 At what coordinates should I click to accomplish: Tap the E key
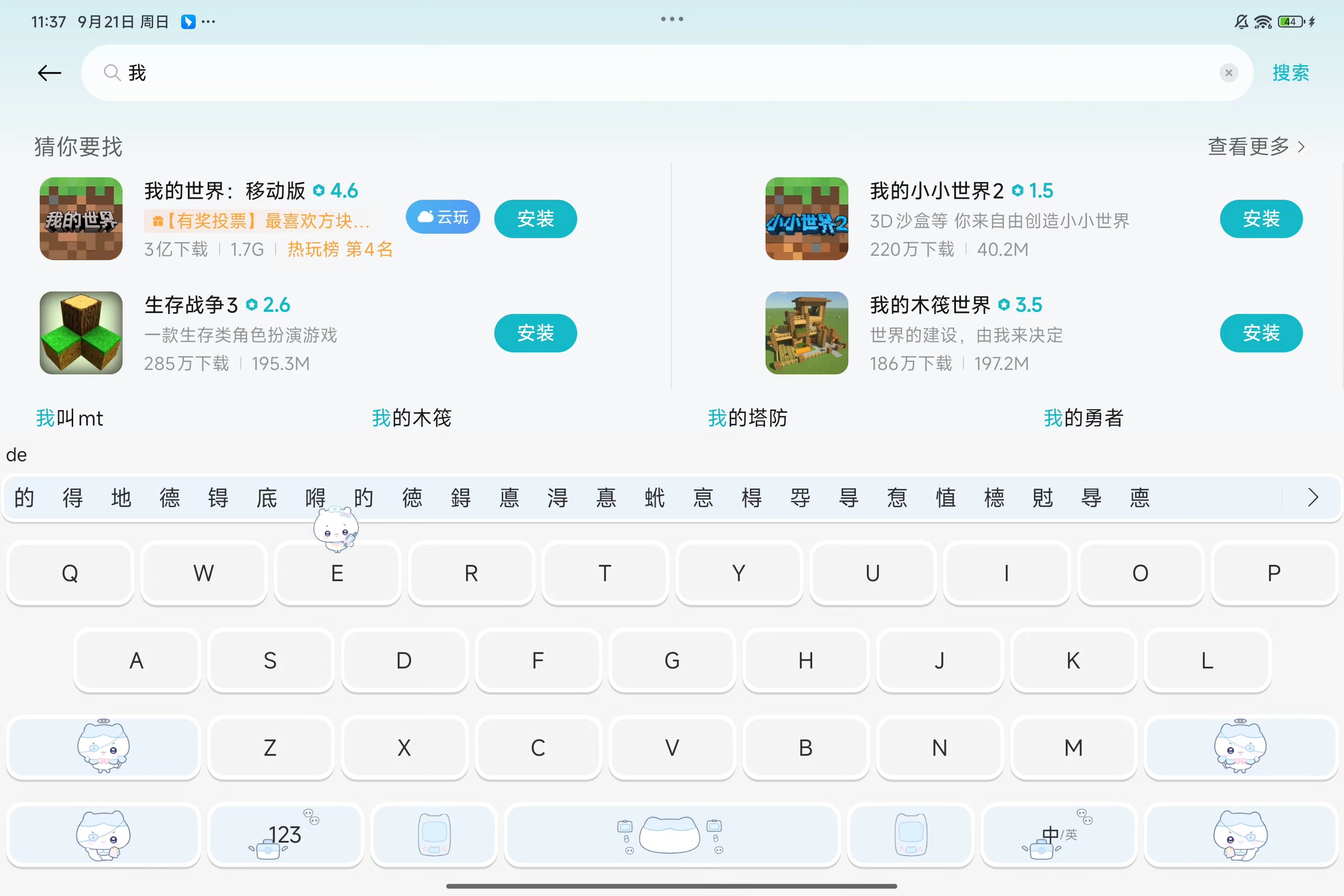[337, 573]
